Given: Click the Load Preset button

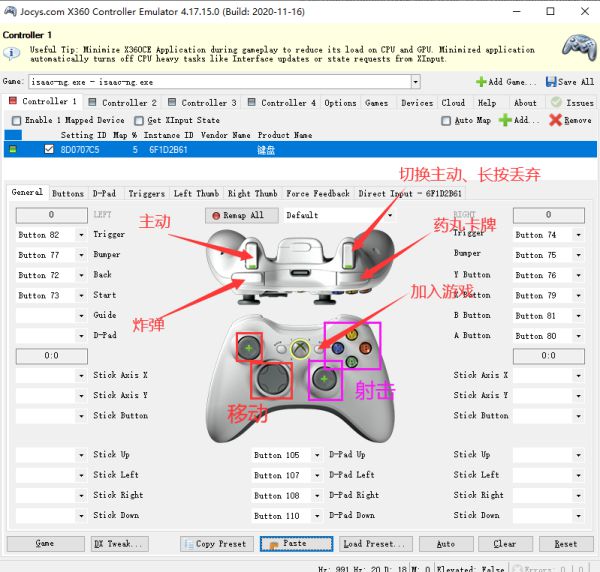Looking at the screenshot, I should 376,544.
